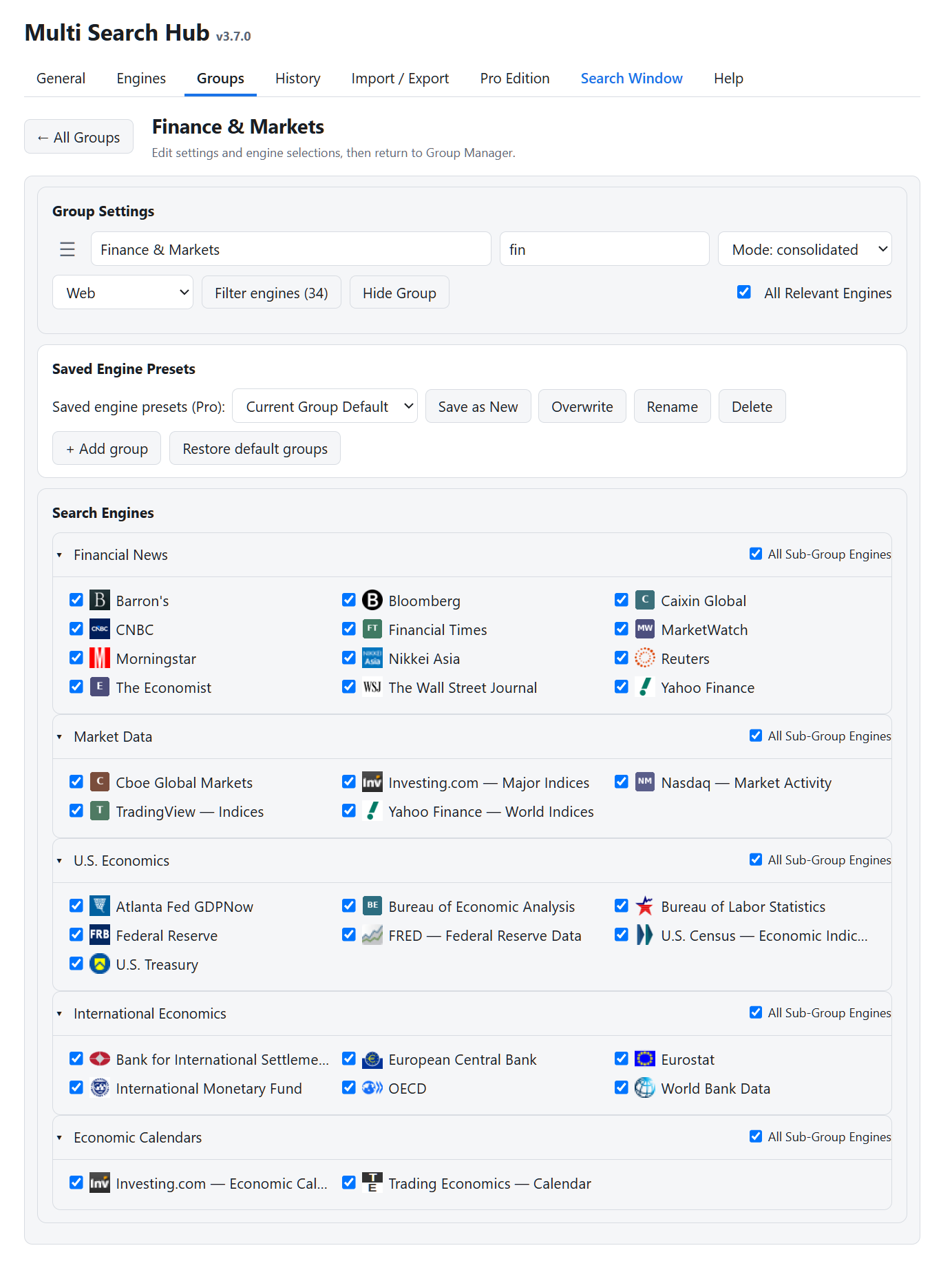The image size is (952, 1270).
Task: Click Restore default groups
Action: click(x=255, y=448)
